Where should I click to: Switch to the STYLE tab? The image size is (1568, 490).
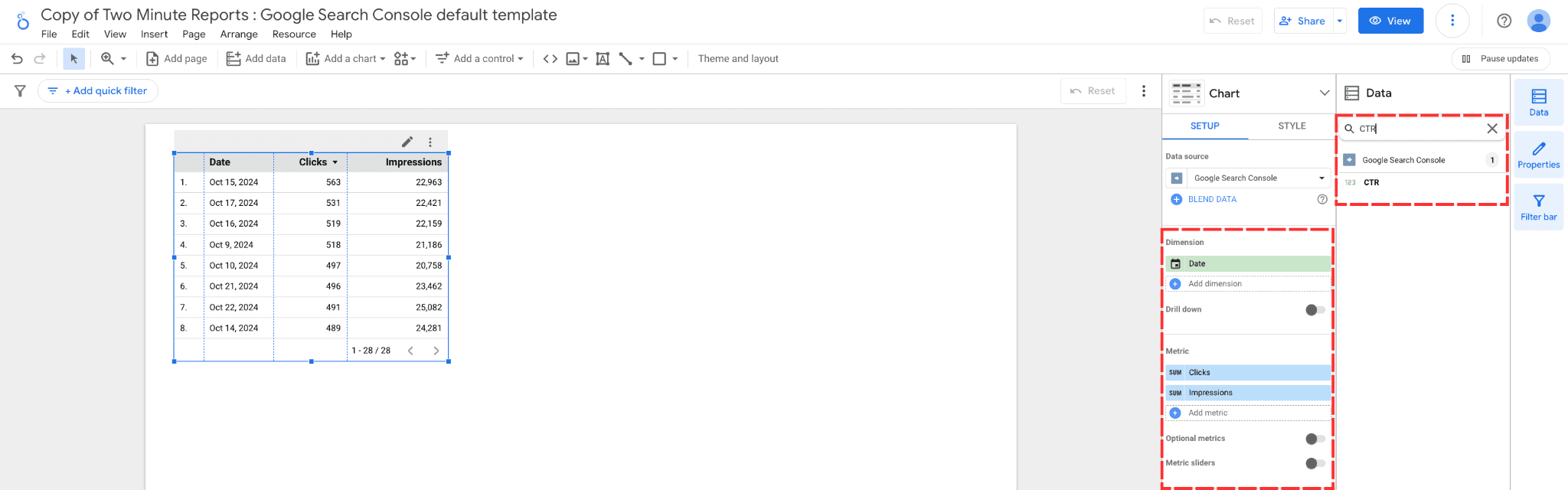1292,126
